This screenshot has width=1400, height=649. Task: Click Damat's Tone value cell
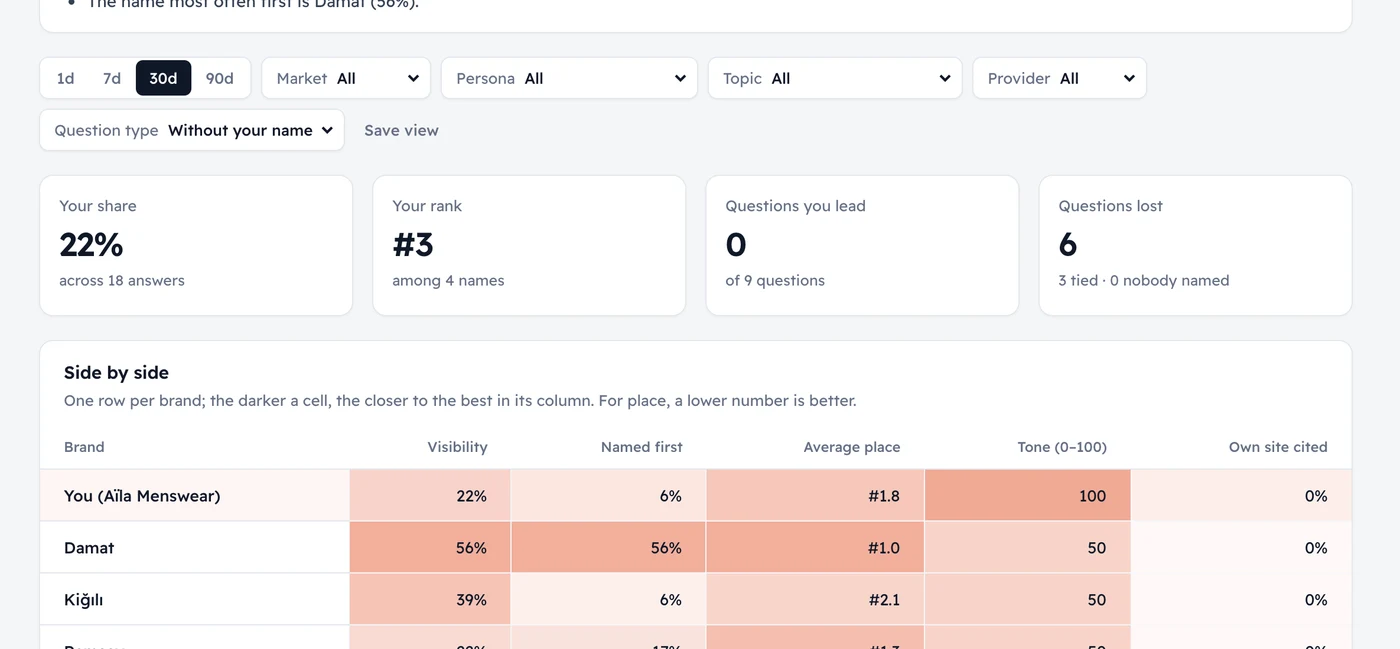point(1028,548)
